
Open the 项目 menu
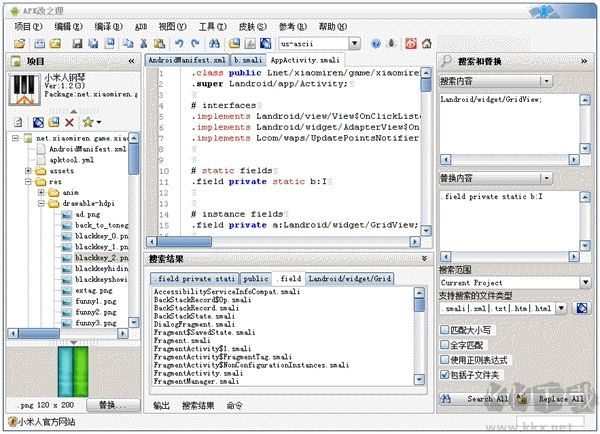pyautogui.click(x=28, y=26)
